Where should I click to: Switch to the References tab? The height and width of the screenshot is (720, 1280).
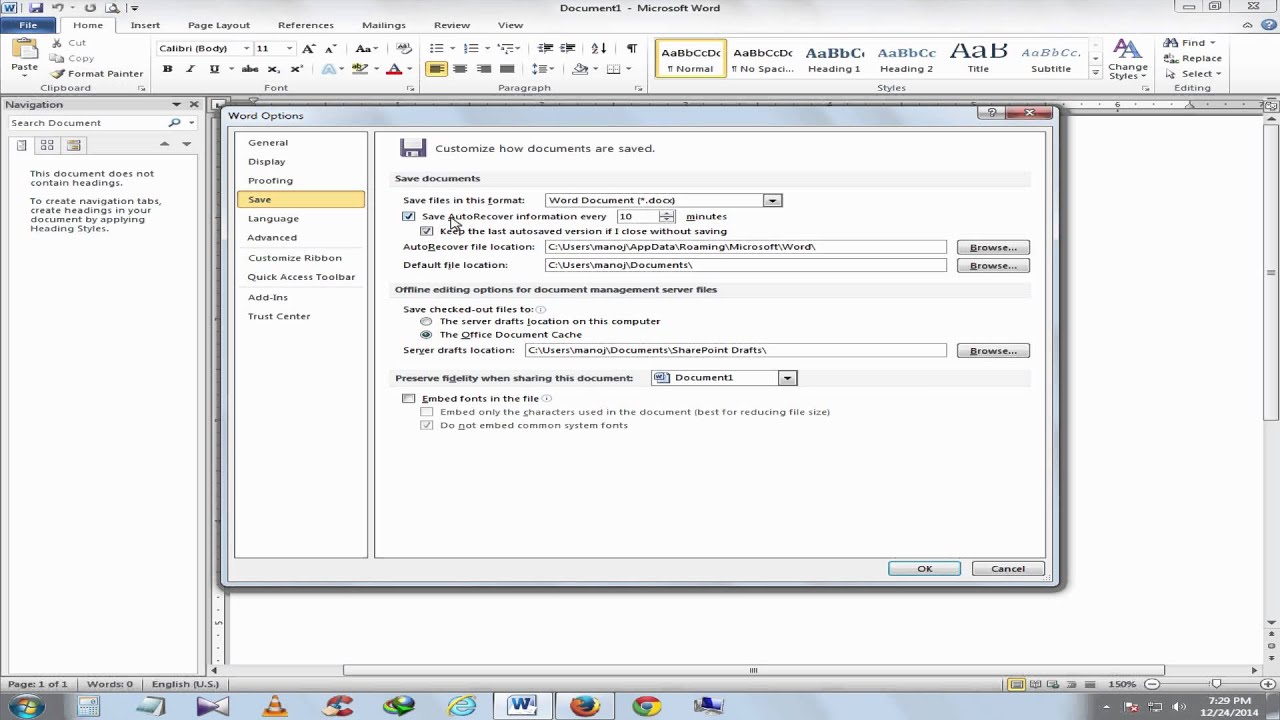[x=306, y=25]
